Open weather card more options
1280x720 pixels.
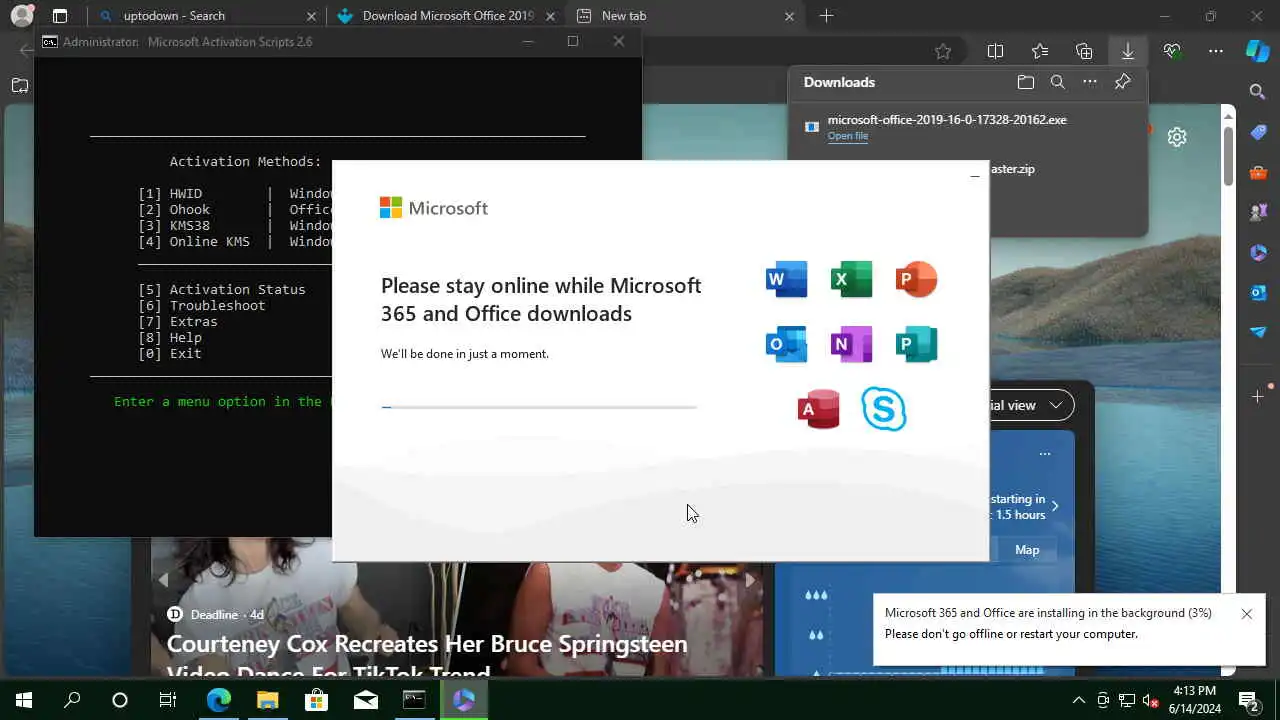click(1045, 454)
